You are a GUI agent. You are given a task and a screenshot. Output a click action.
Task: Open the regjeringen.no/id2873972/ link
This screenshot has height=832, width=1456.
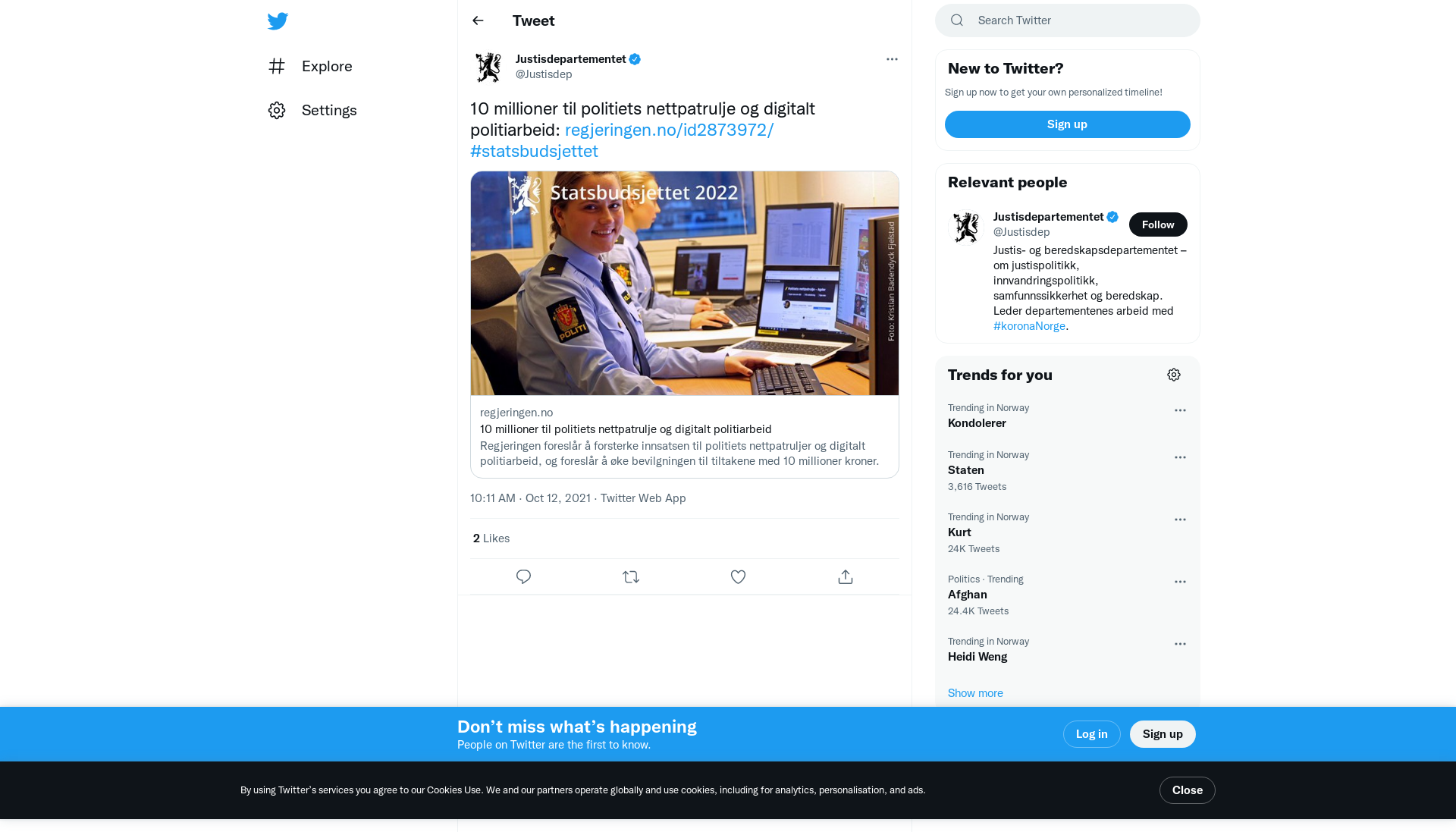(x=669, y=130)
